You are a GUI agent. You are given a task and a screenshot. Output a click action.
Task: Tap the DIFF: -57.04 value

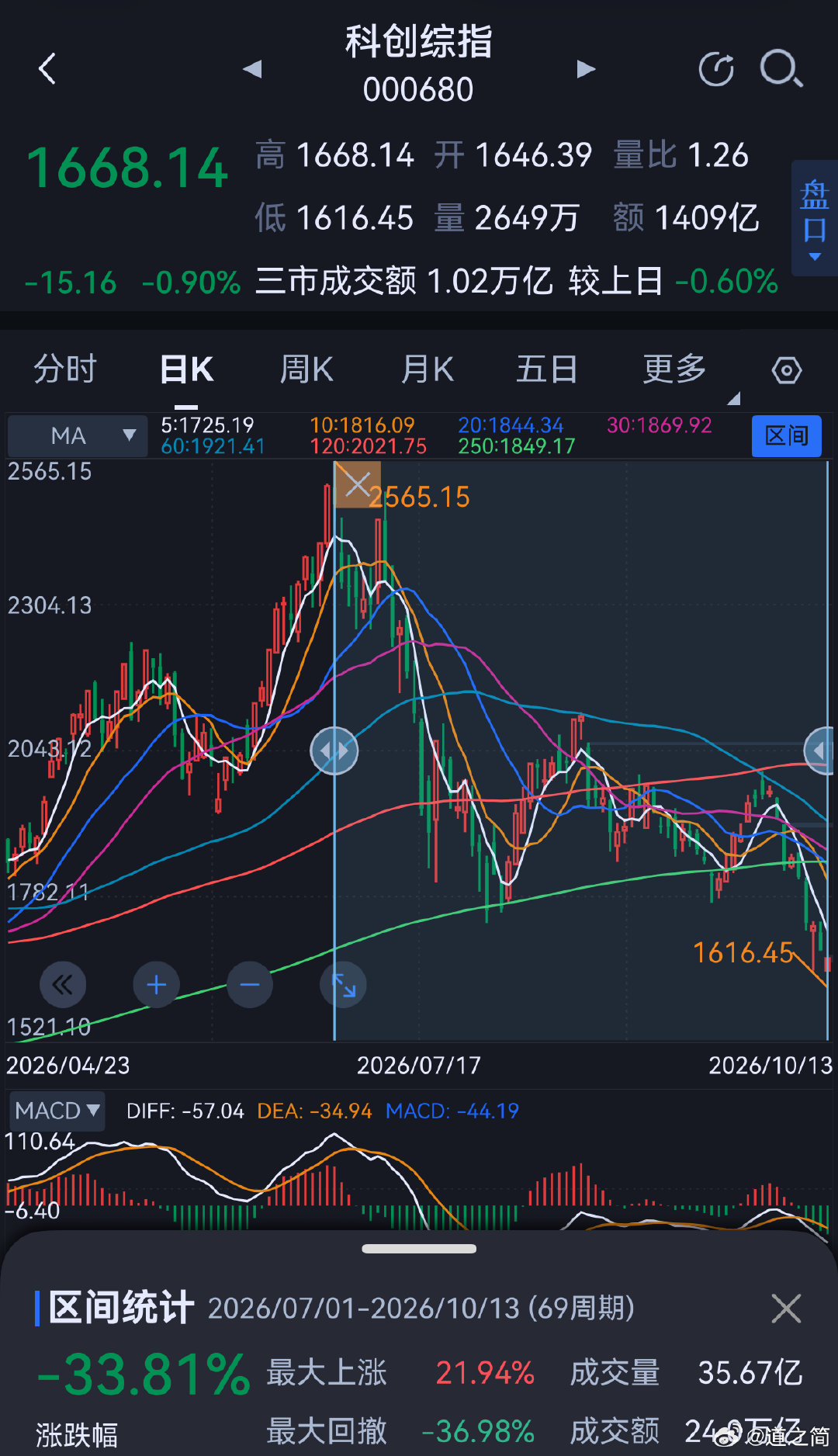click(185, 1111)
